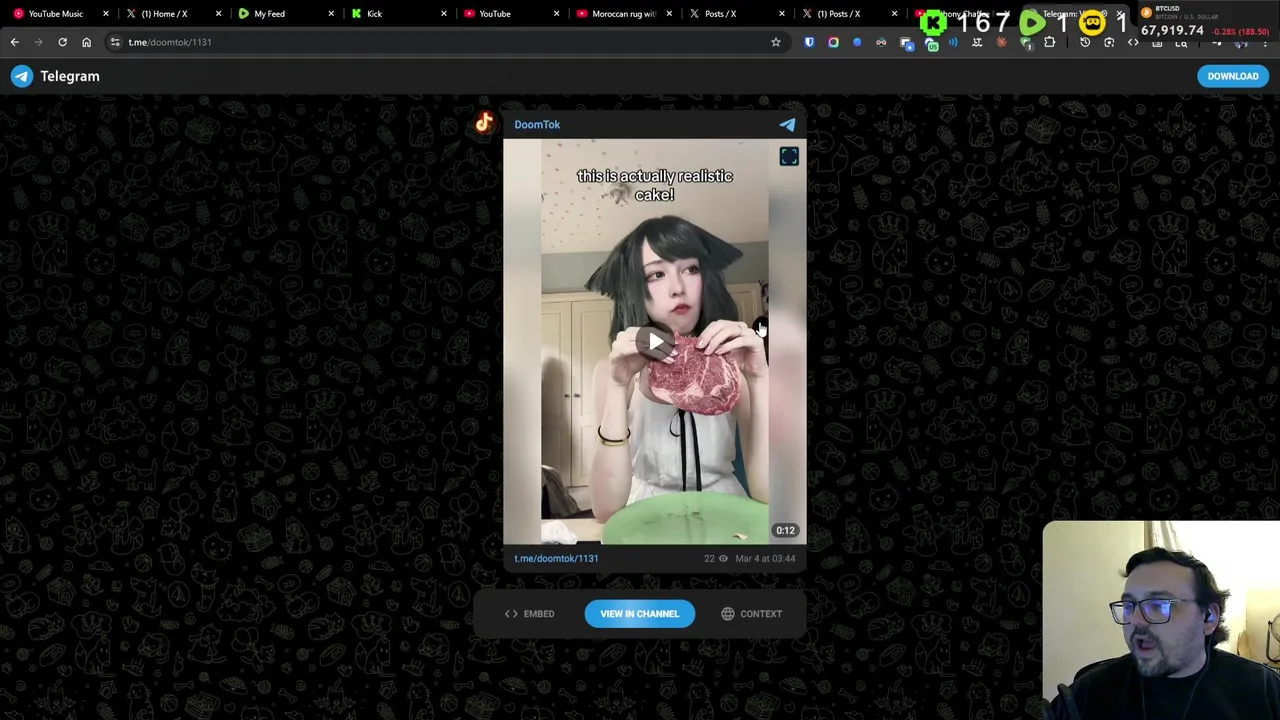Open the colorful ring extension icon
The image size is (1280, 720).
coord(833,42)
